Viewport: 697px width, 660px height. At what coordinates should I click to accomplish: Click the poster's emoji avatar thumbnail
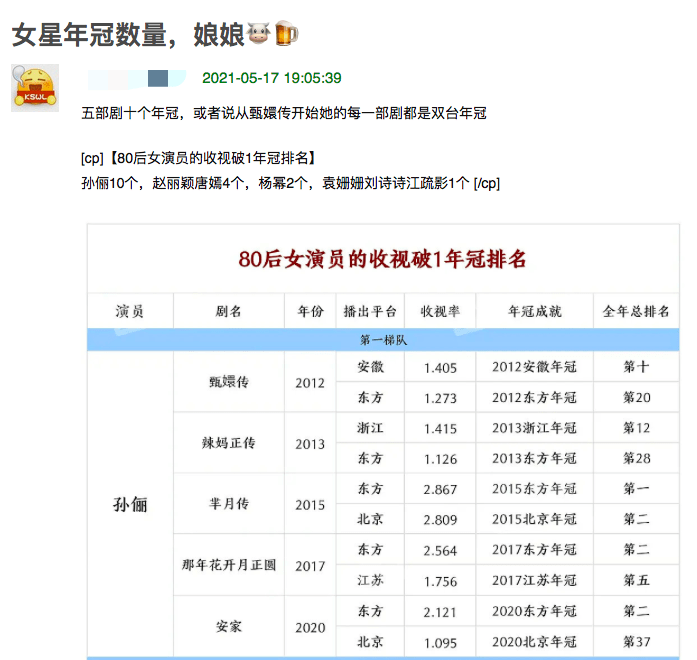[x=35, y=88]
